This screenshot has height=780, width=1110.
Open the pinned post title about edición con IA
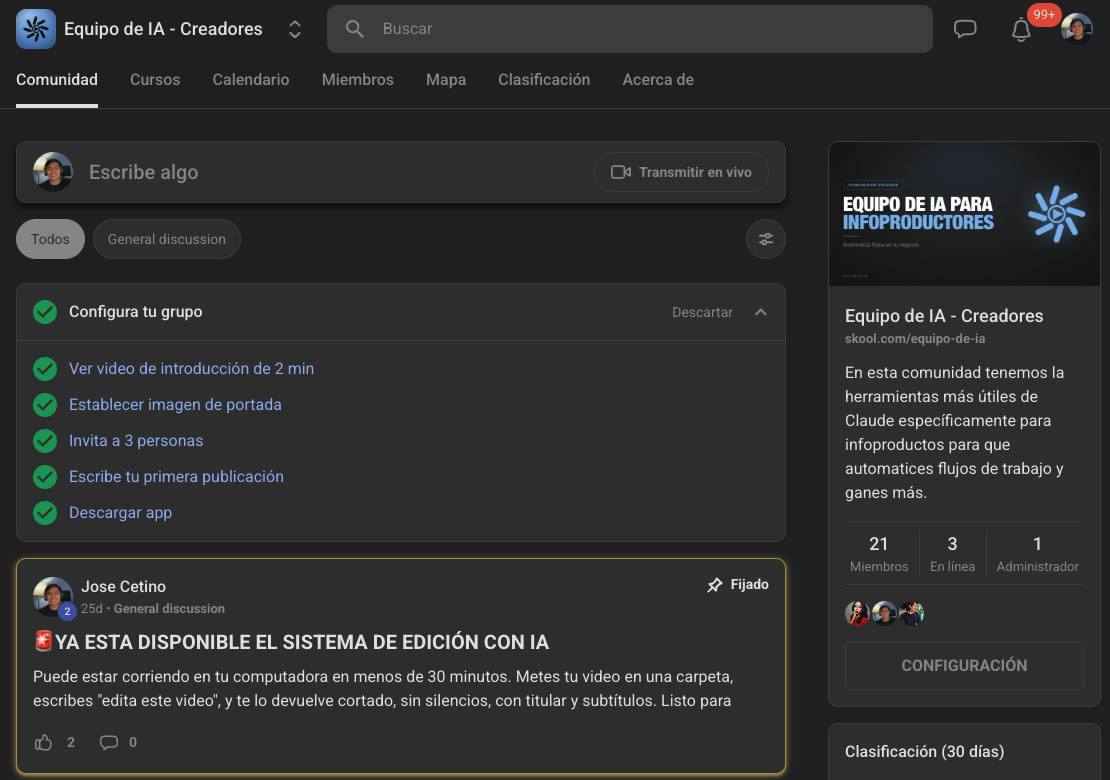(x=291, y=642)
